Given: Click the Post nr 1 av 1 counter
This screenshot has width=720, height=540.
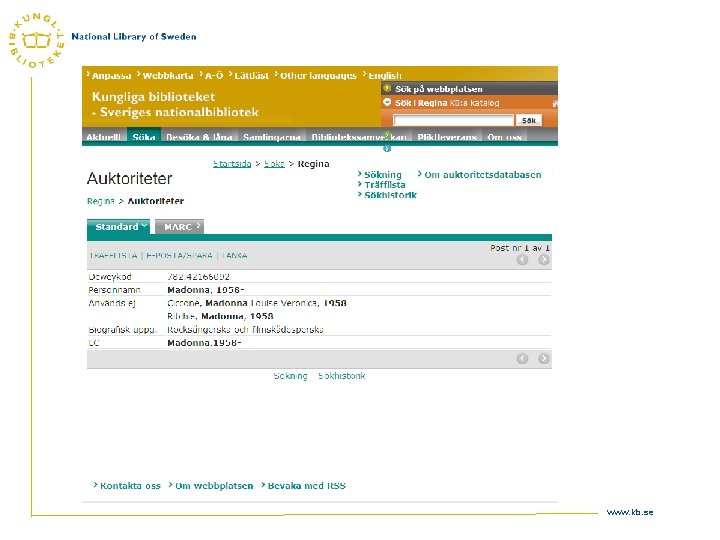Looking at the screenshot, I should point(520,248).
